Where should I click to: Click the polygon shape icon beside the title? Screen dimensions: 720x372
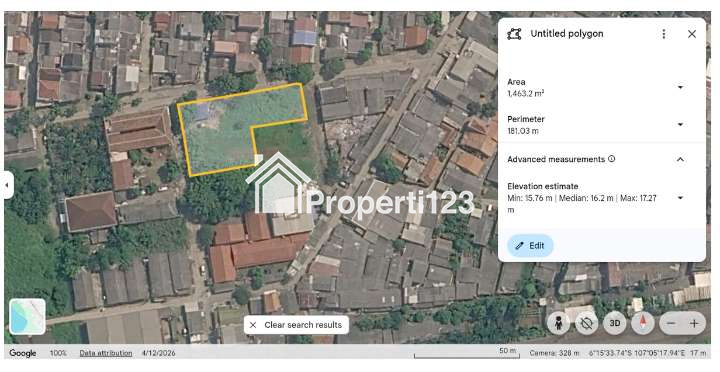click(x=514, y=34)
